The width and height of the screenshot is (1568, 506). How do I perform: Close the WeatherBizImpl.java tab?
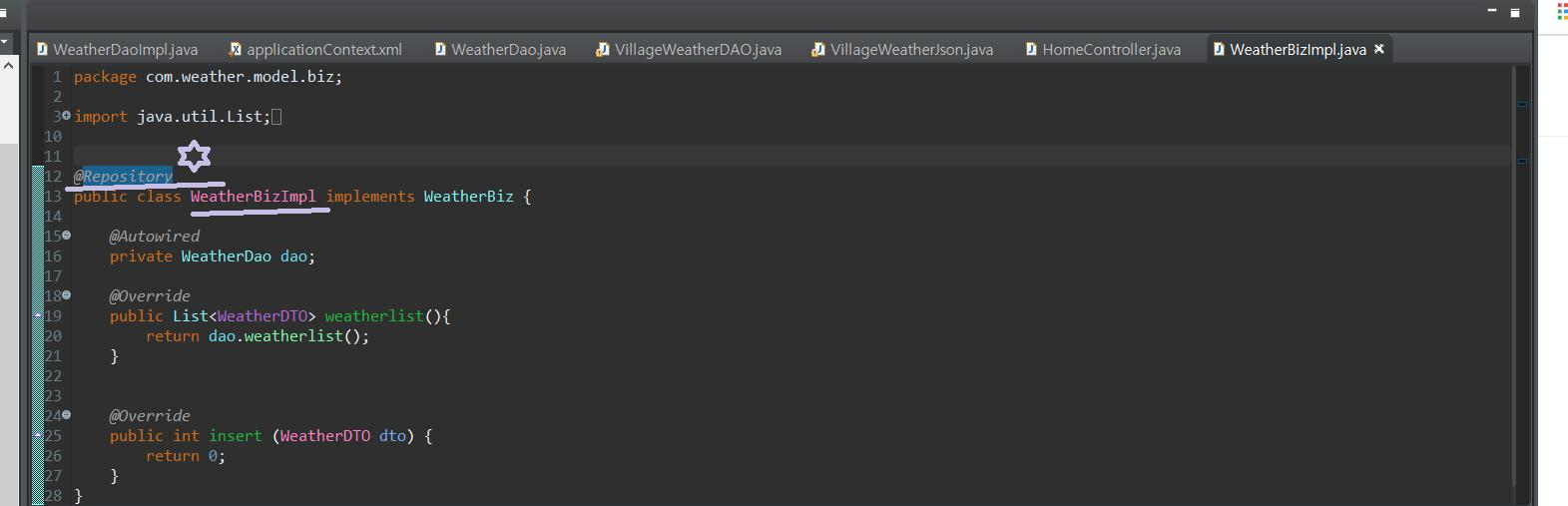point(1379,48)
